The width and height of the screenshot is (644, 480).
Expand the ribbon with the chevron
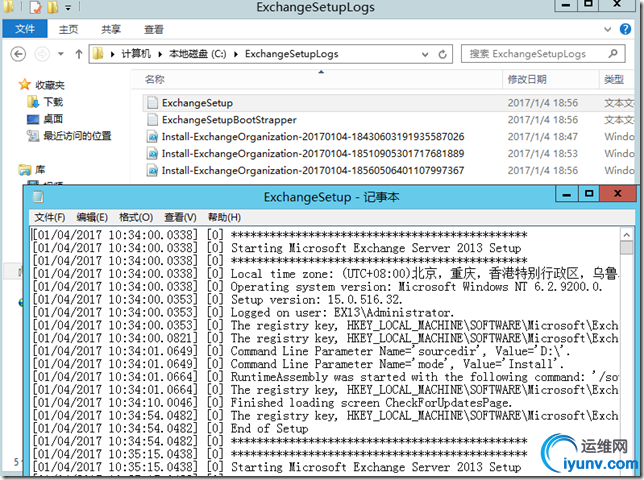[x=607, y=29]
